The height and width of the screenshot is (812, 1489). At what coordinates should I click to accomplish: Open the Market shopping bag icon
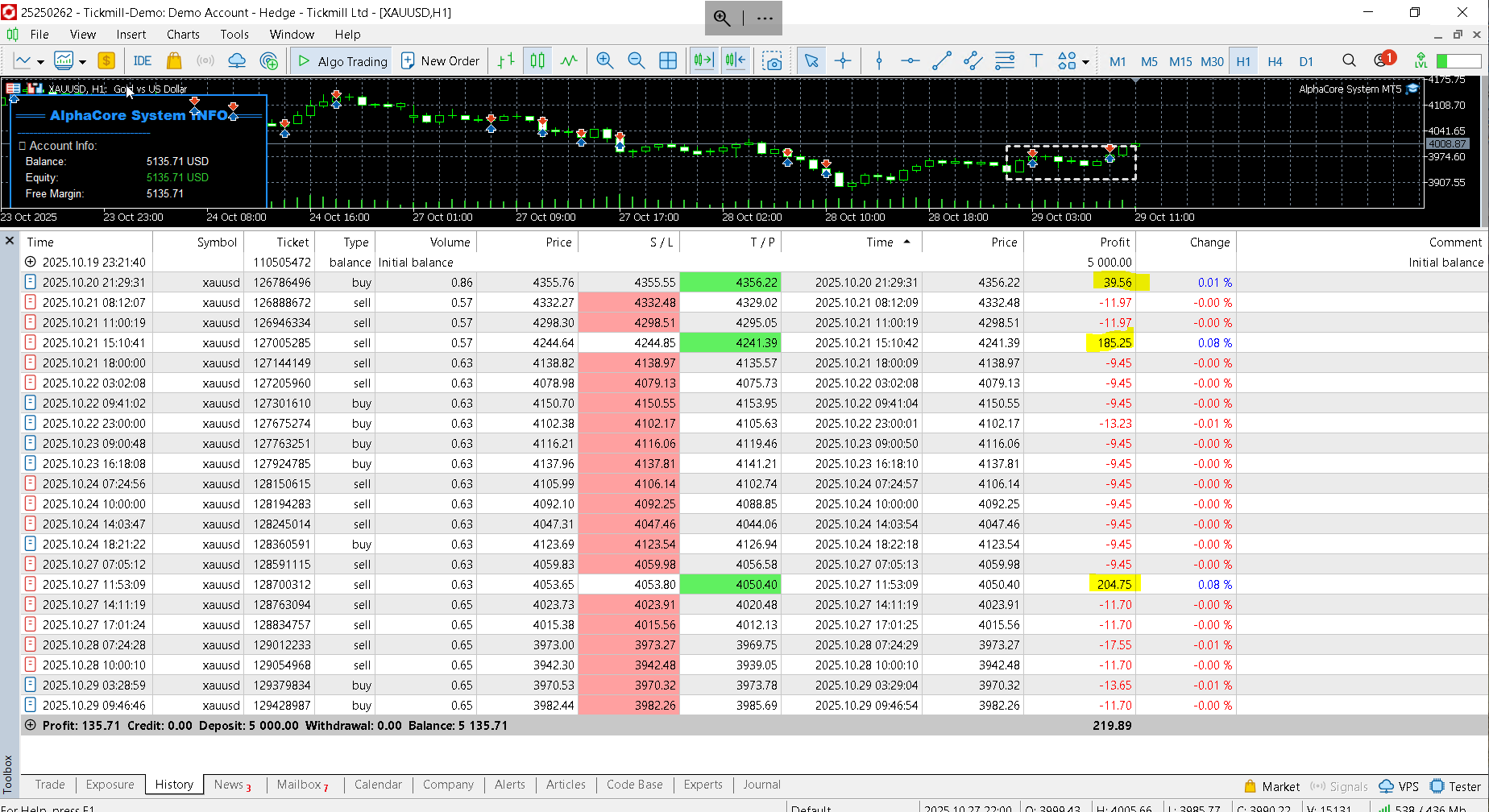pyautogui.click(x=173, y=61)
